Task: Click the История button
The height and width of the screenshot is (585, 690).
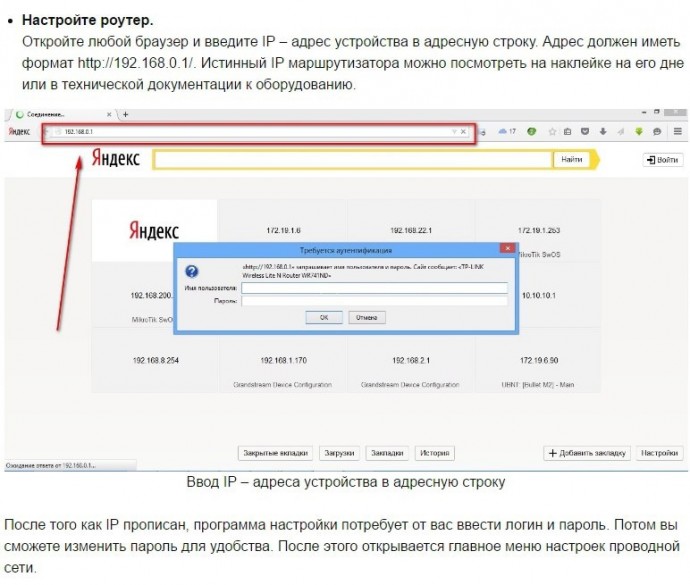Action: click(434, 453)
